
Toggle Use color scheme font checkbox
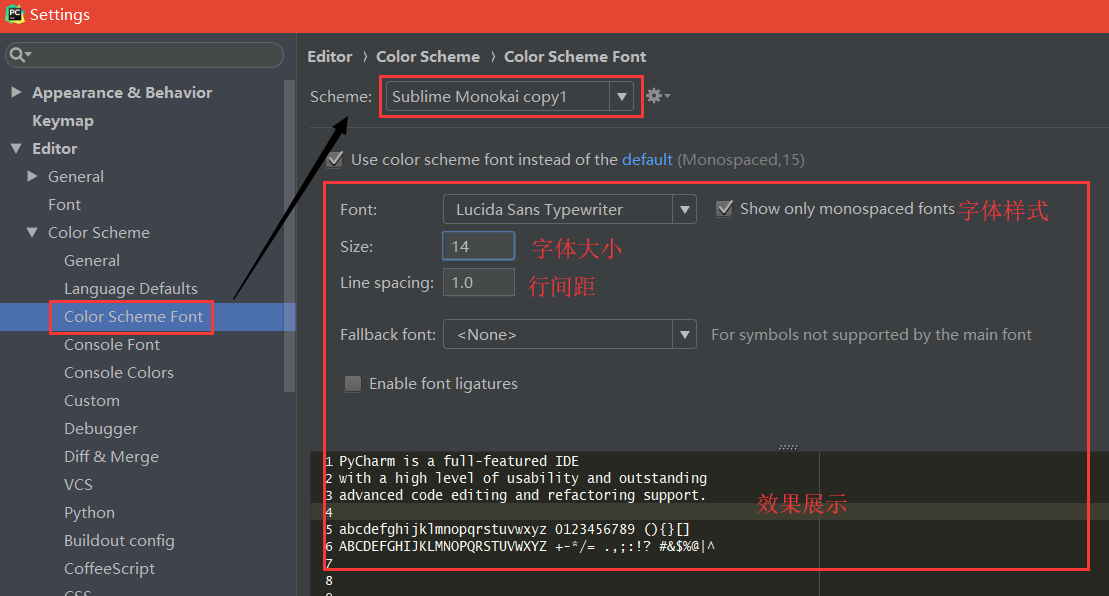click(x=335, y=159)
